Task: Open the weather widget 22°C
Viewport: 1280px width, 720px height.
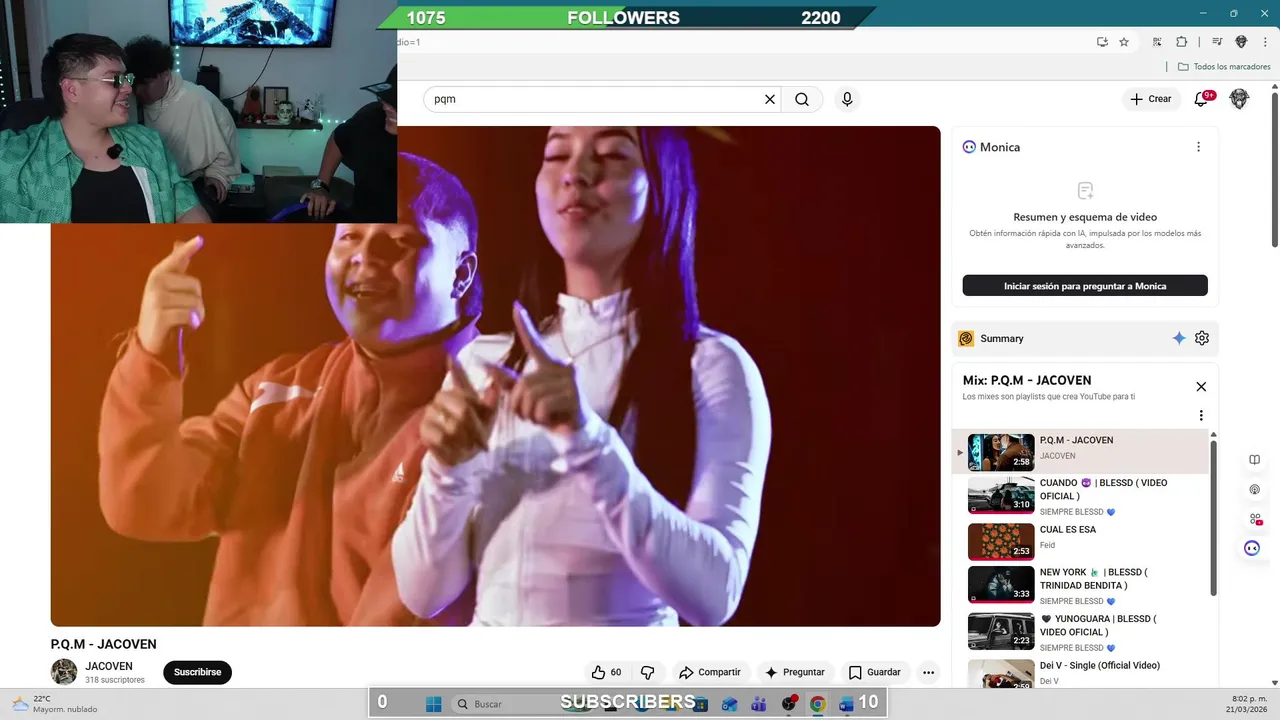Action: coord(55,704)
